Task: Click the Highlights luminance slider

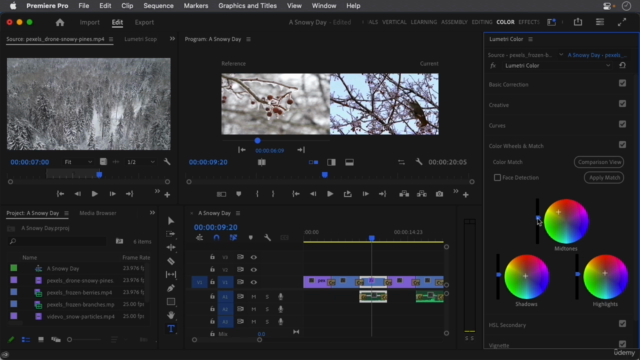Action: click(577, 277)
